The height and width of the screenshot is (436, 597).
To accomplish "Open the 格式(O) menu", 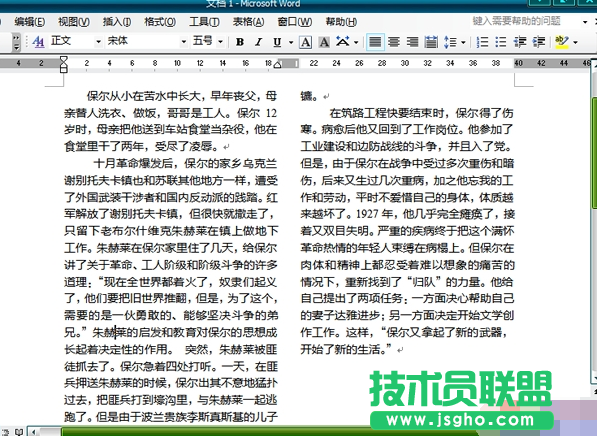I will point(160,22).
